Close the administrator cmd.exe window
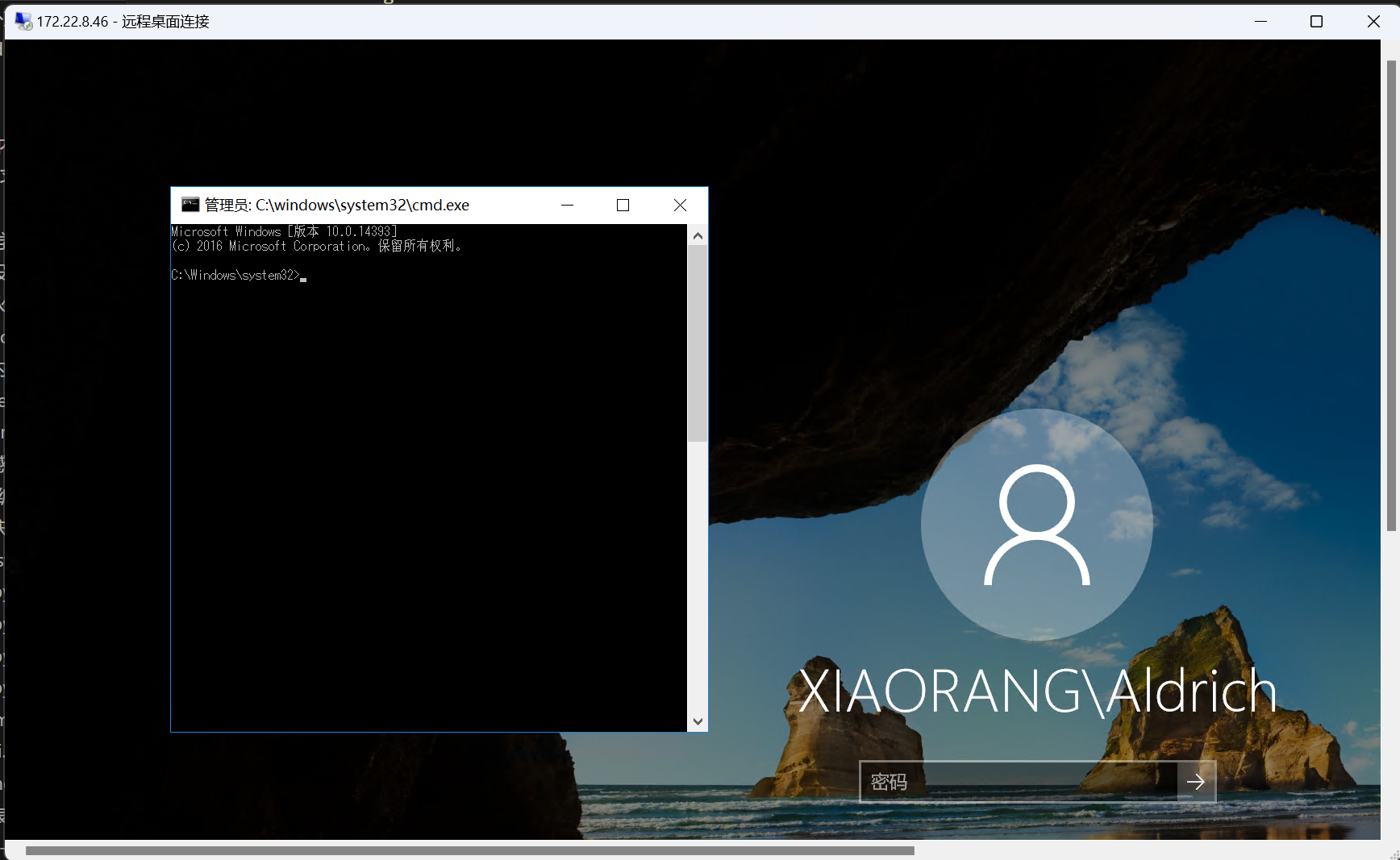 680,205
